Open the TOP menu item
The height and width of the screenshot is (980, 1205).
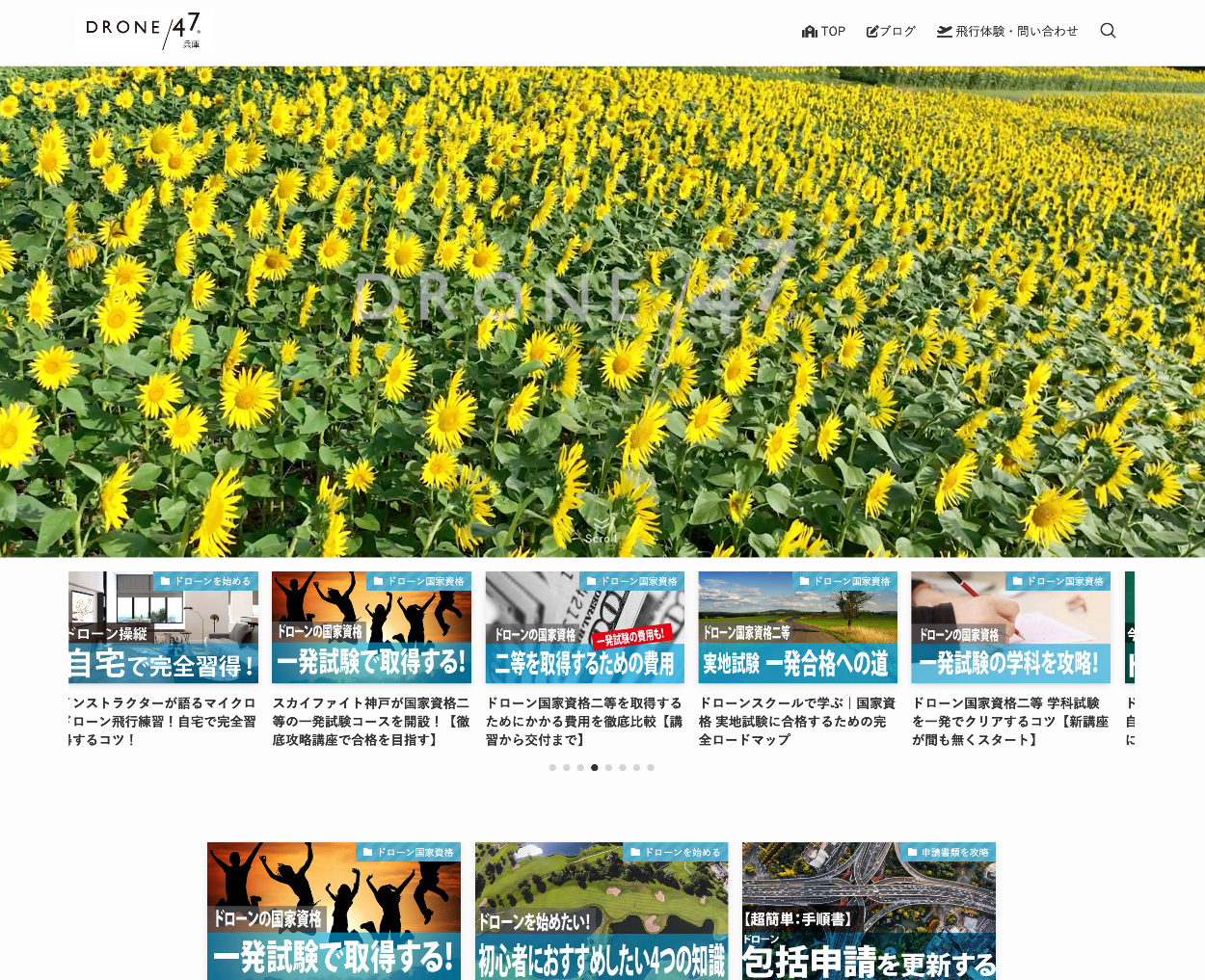coord(823,31)
